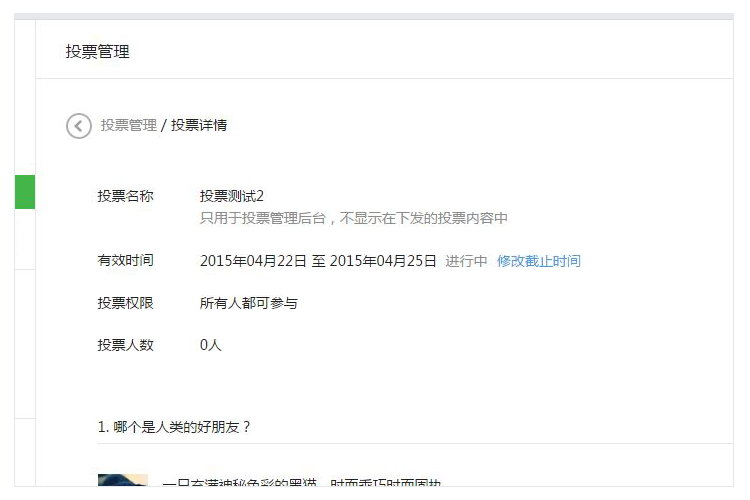Click the grey hint text under 投票测试2
This screenshot has height=500, width=750.
click(x=353, y=218)
